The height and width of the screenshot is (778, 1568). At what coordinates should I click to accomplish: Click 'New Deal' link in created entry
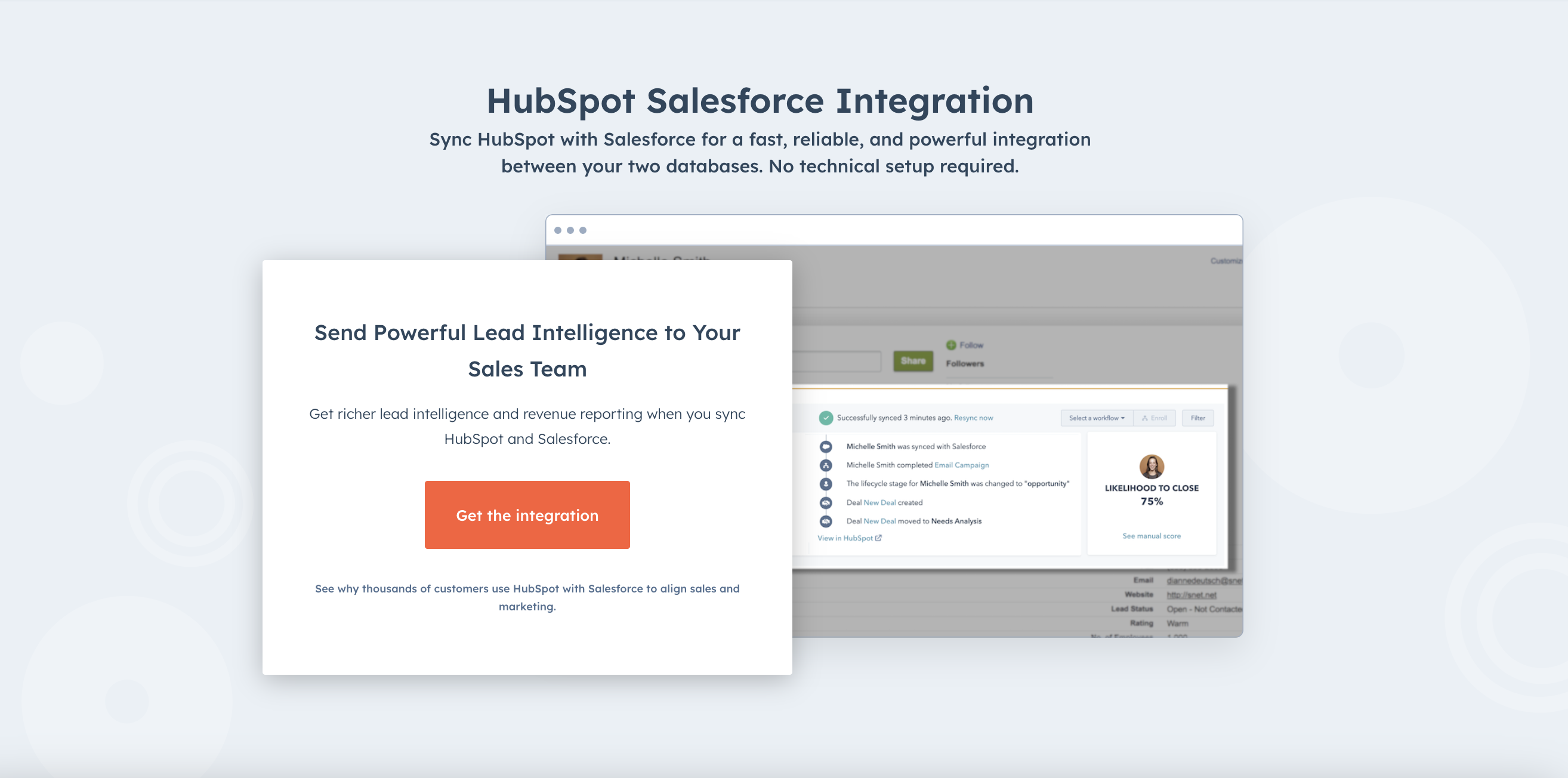(x=879, y=503)
